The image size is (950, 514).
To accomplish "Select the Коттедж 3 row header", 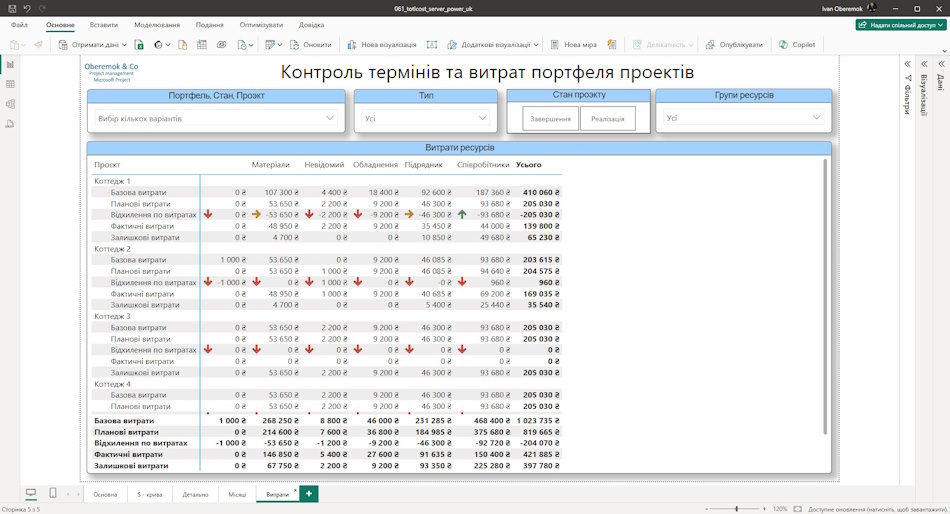I will click(x=112, y=316).
